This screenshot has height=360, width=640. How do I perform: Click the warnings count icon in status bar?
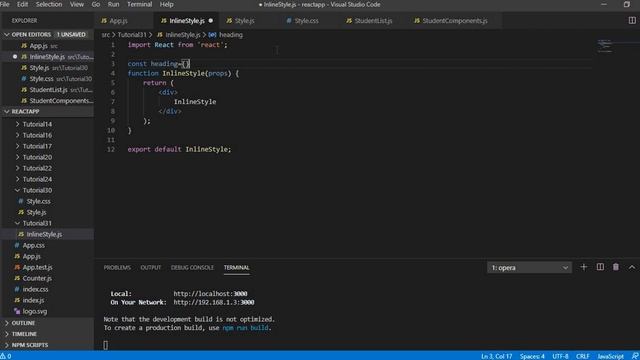(6, 356)
